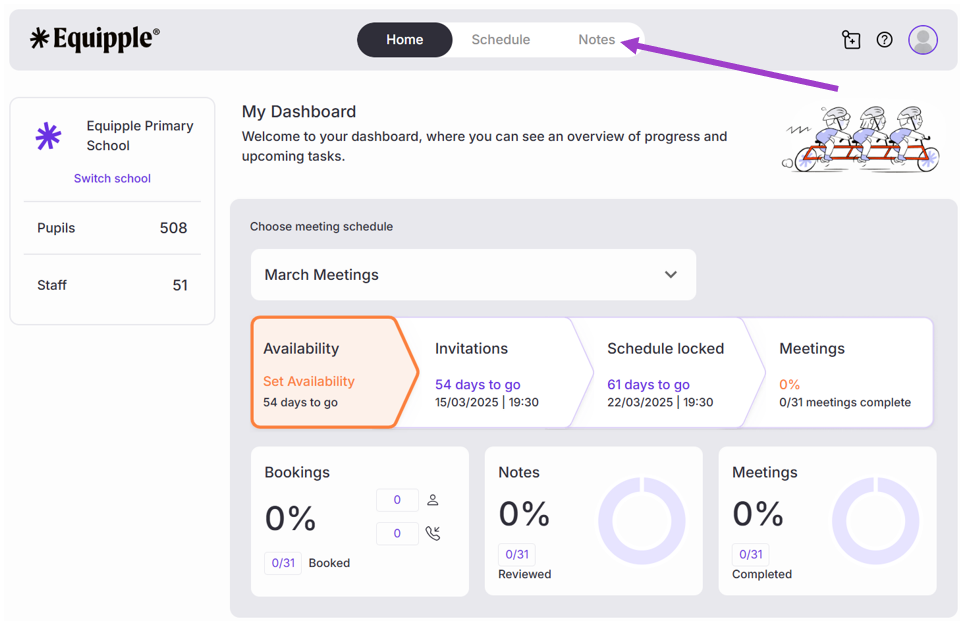Expand the March Meetings dropdown
This screenshot has width=960, height=628.
point(472,275)
